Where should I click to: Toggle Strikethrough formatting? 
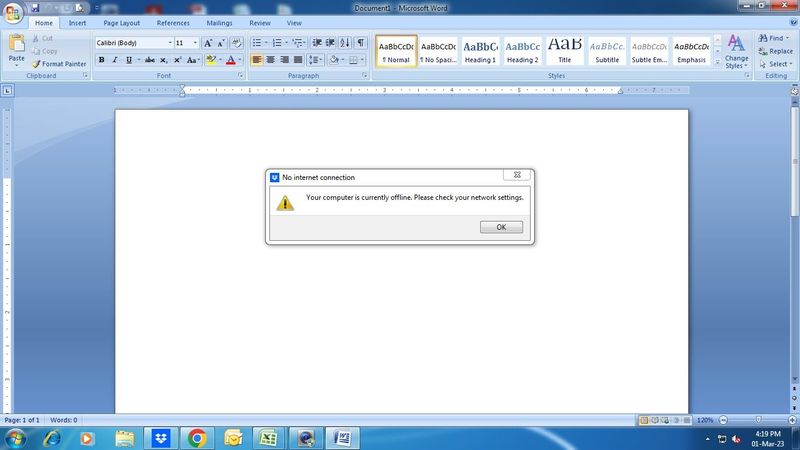pyautogui.click(x=149, y=60)
